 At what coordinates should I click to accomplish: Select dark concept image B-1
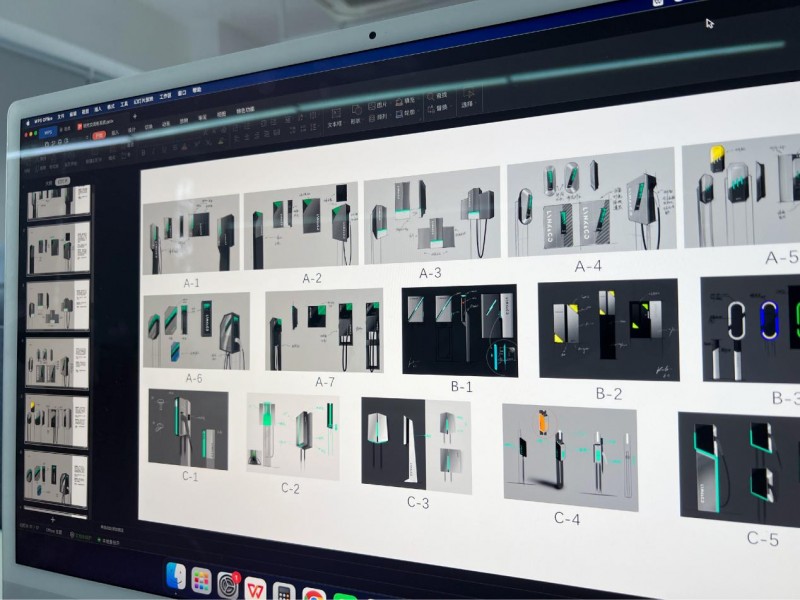(x=460, y=331)
